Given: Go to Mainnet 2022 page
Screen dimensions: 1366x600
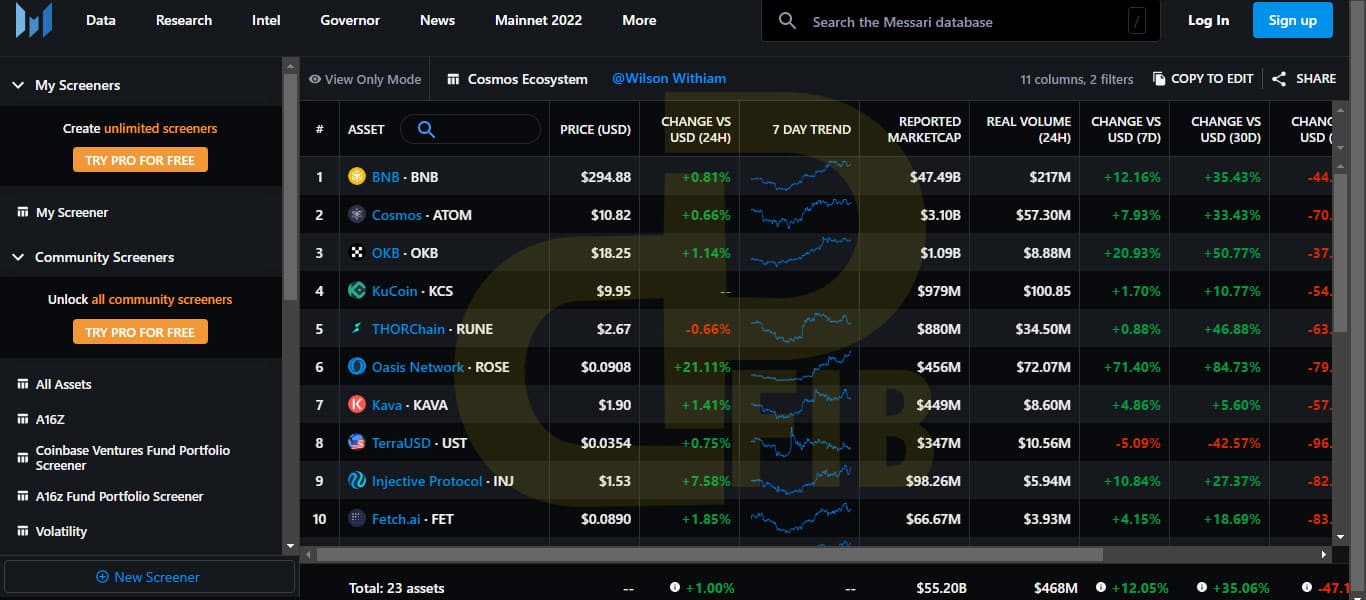Looking at the screenshot, I should tap(538, 21).
